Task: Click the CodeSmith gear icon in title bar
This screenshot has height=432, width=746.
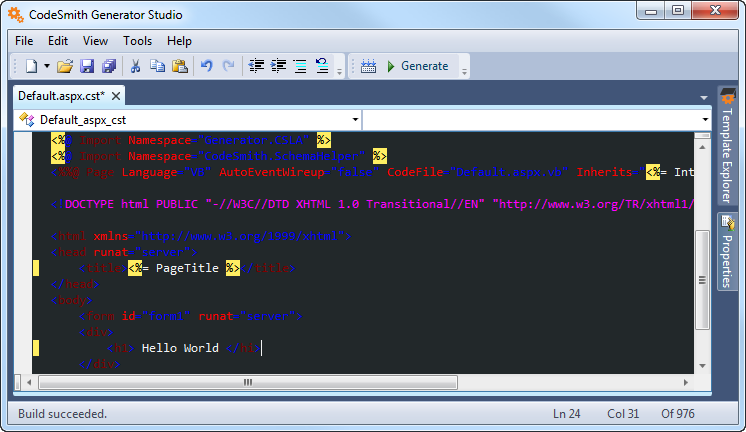Action: pyautogui.click(x=16, y=15)
